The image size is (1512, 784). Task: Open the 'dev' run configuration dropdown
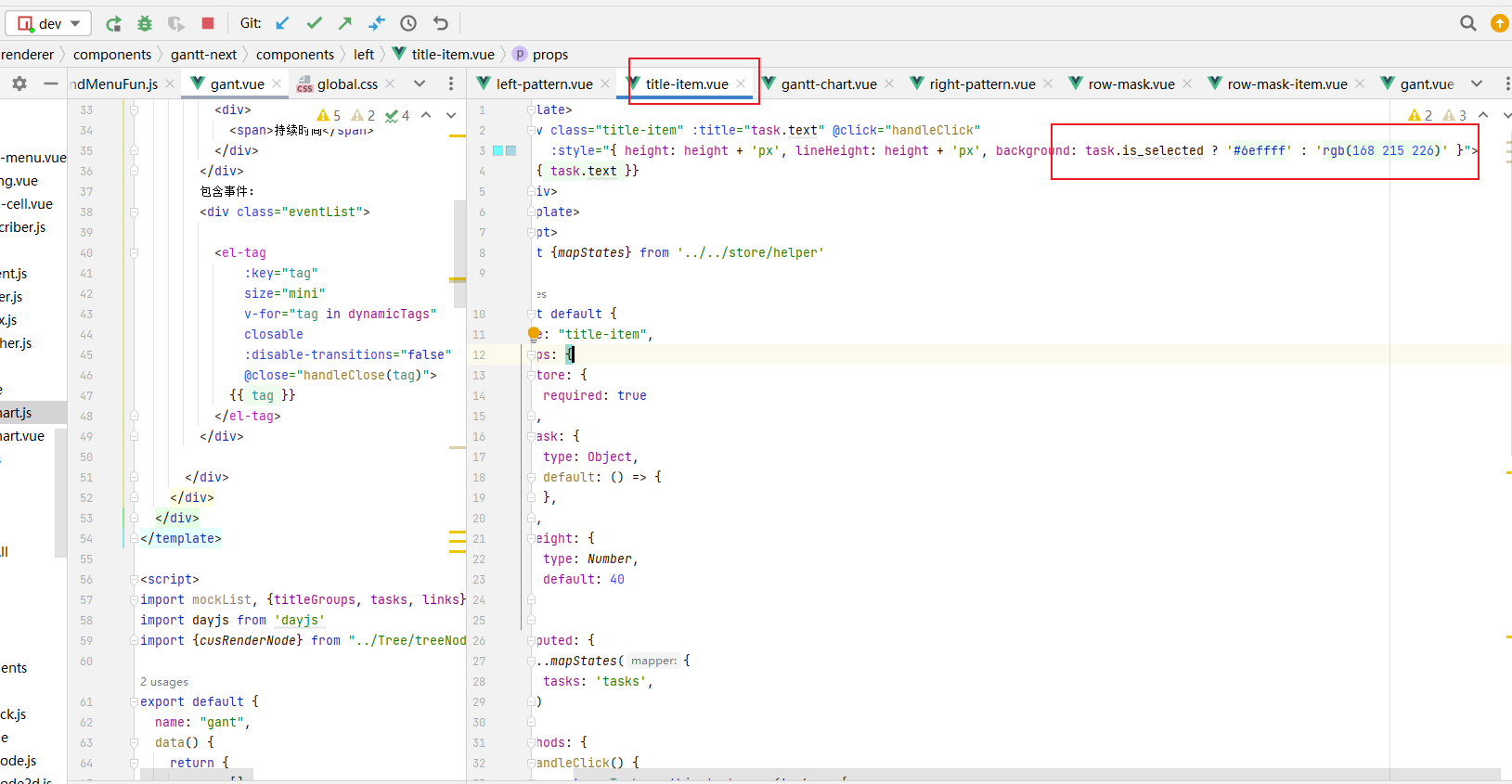50,23
